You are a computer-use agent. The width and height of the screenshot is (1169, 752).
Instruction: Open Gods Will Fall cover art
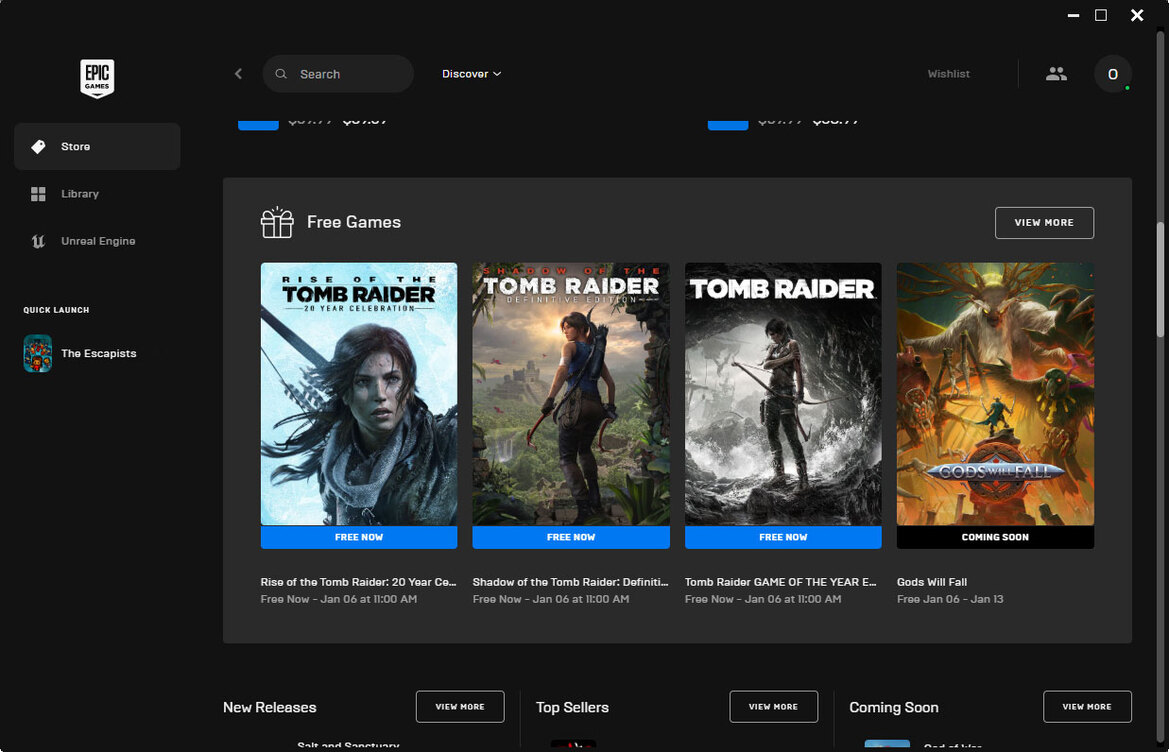coord(995,394)
